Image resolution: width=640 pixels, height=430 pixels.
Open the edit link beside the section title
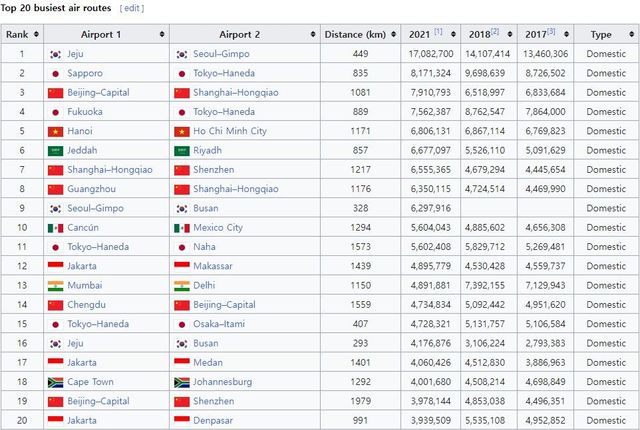point(131,8)
